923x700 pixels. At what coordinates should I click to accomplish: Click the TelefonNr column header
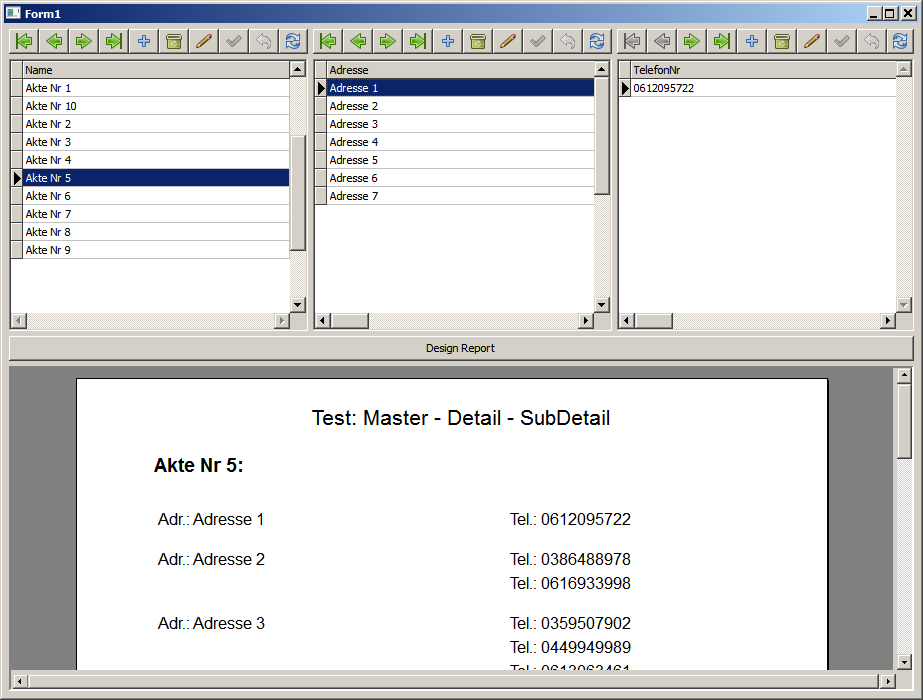(x=760, y=70)
